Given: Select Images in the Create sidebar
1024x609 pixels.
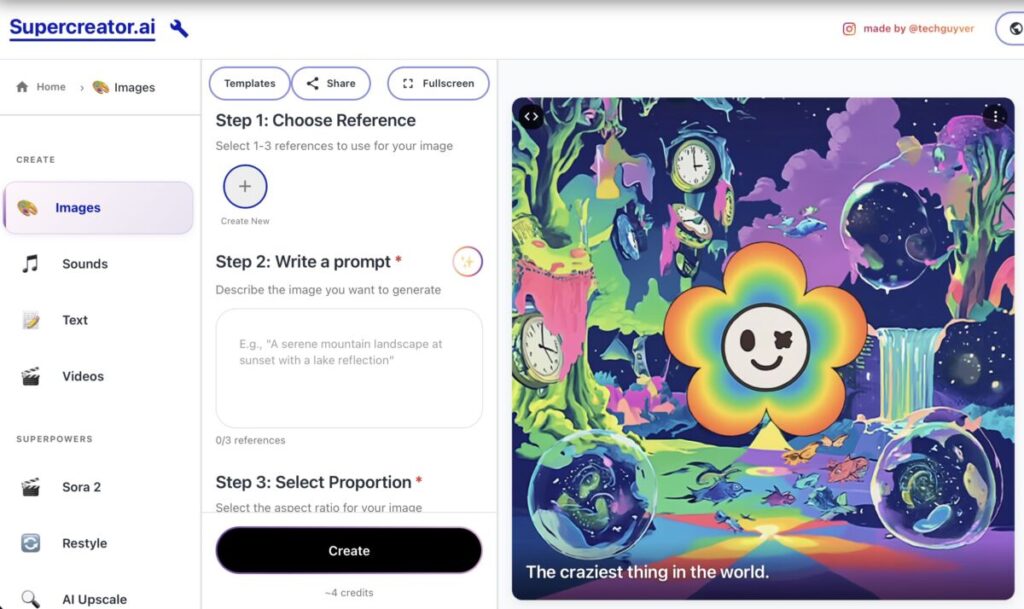Looking at the screenshot, I should [x=99, y=208].
